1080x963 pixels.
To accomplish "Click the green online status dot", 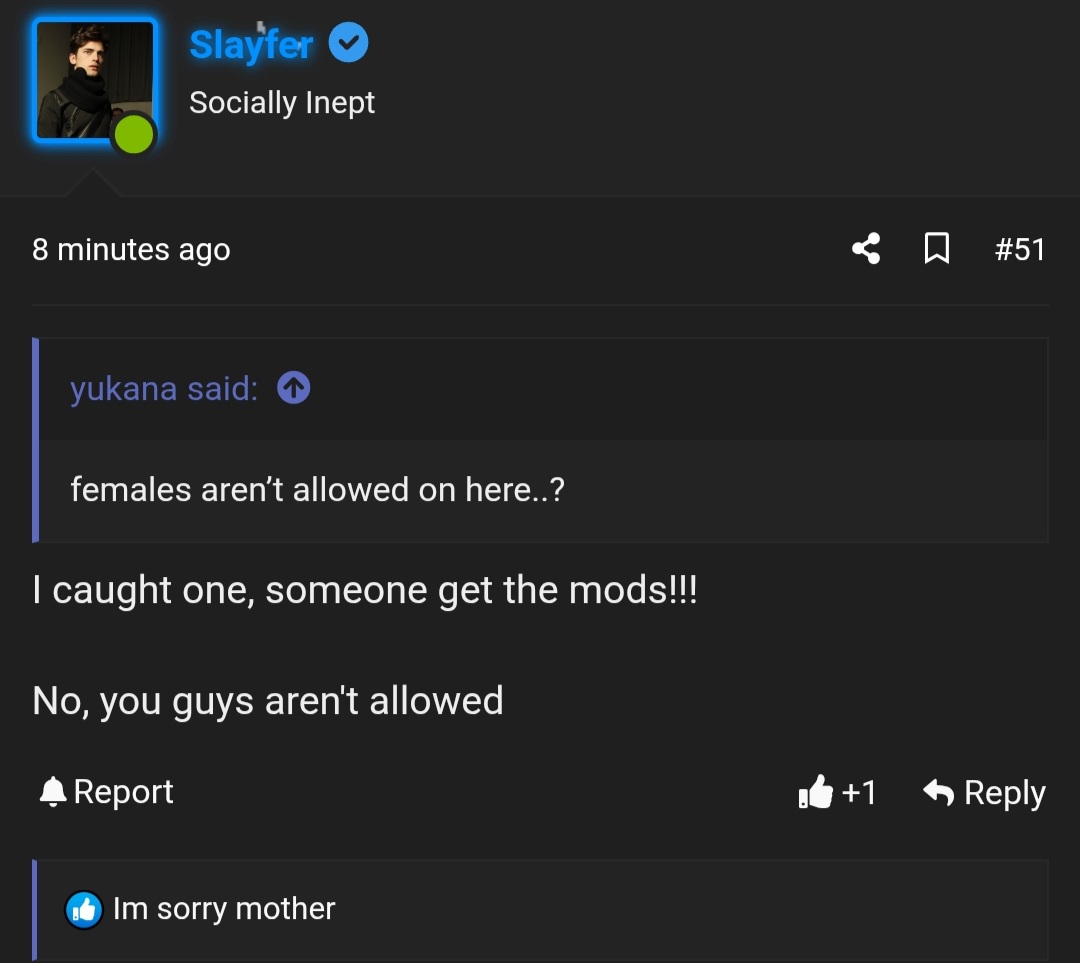I will point(133,134).
